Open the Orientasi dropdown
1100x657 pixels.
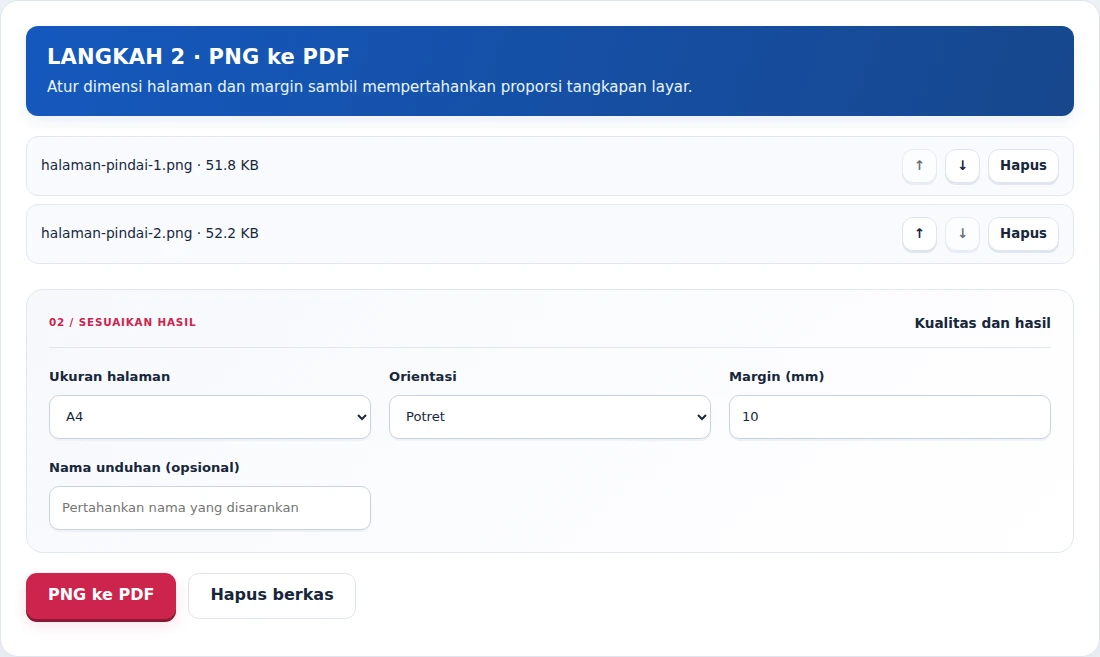click(549, 417)
